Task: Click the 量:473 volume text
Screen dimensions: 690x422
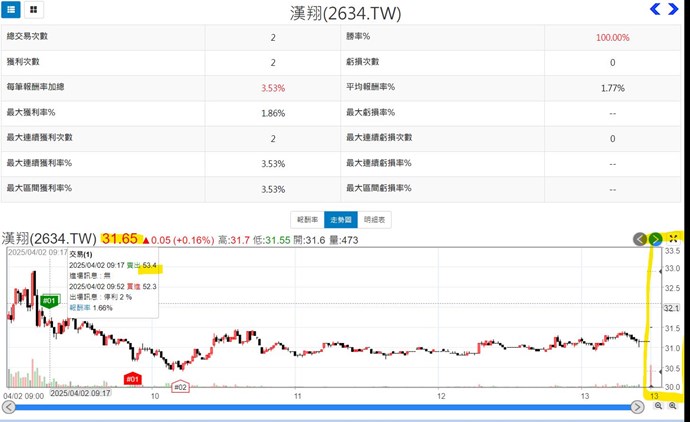Action: point(343,240)
